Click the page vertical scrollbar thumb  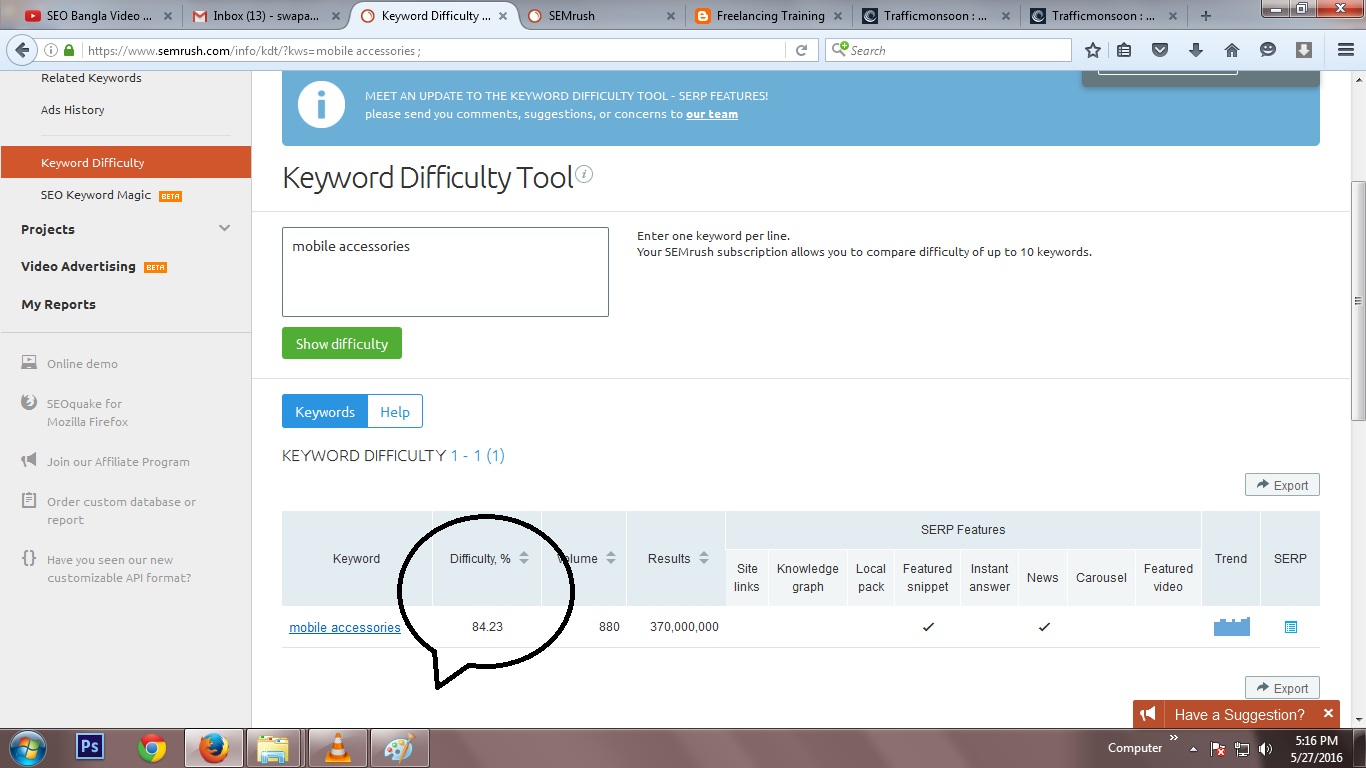[1357, 300]
